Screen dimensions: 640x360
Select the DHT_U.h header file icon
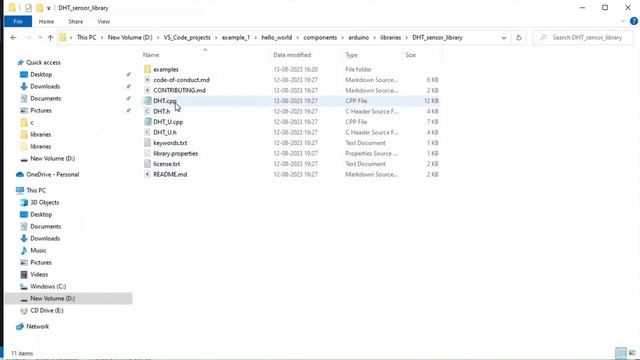pos(148,132)
